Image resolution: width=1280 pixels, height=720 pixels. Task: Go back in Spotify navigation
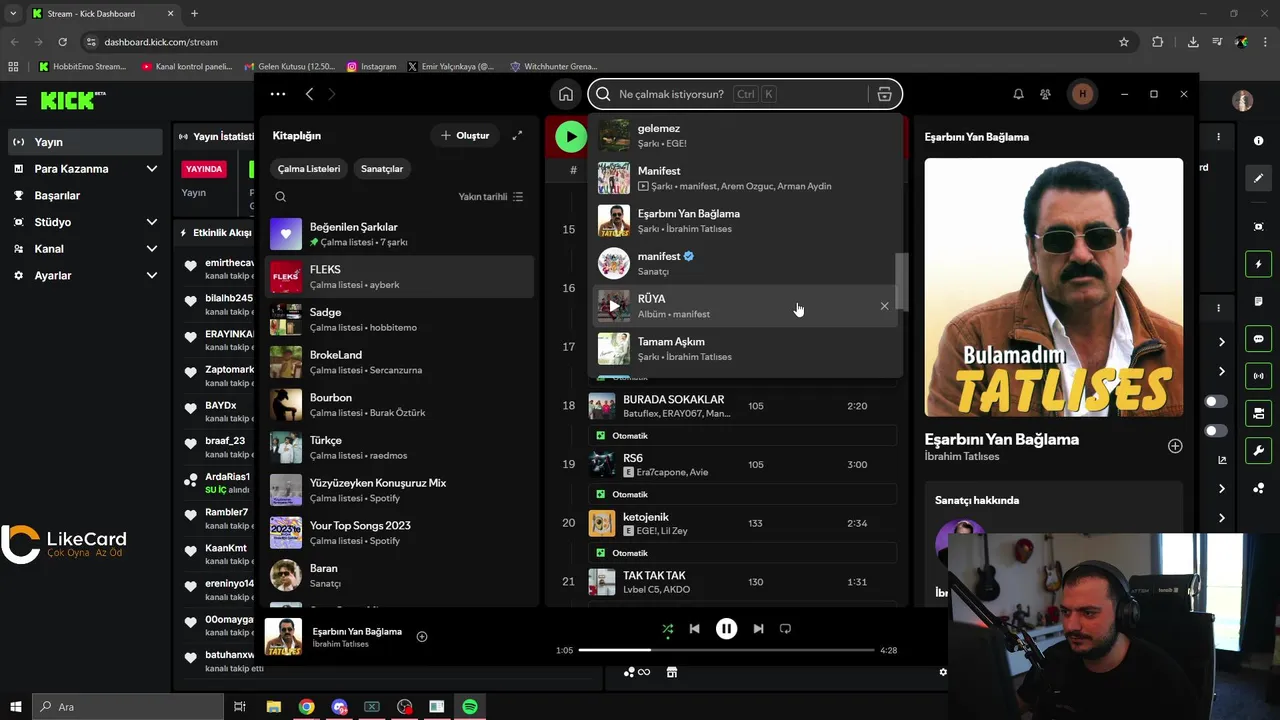[x=309, y=94]
